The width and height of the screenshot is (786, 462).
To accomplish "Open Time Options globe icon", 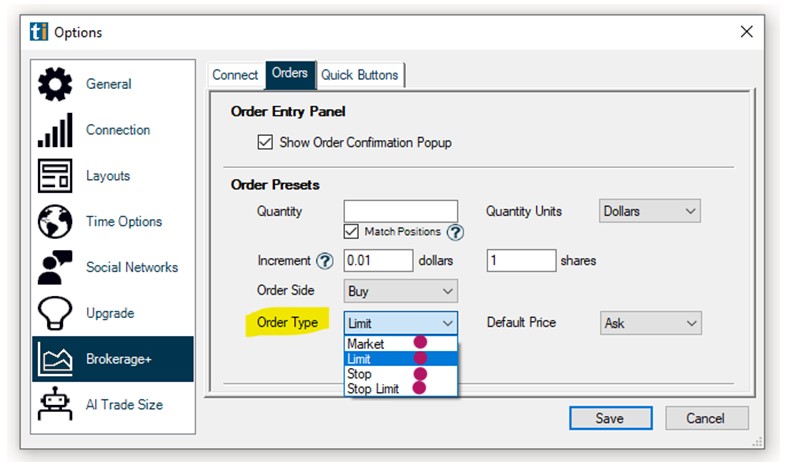I will [x=55, y=222].
